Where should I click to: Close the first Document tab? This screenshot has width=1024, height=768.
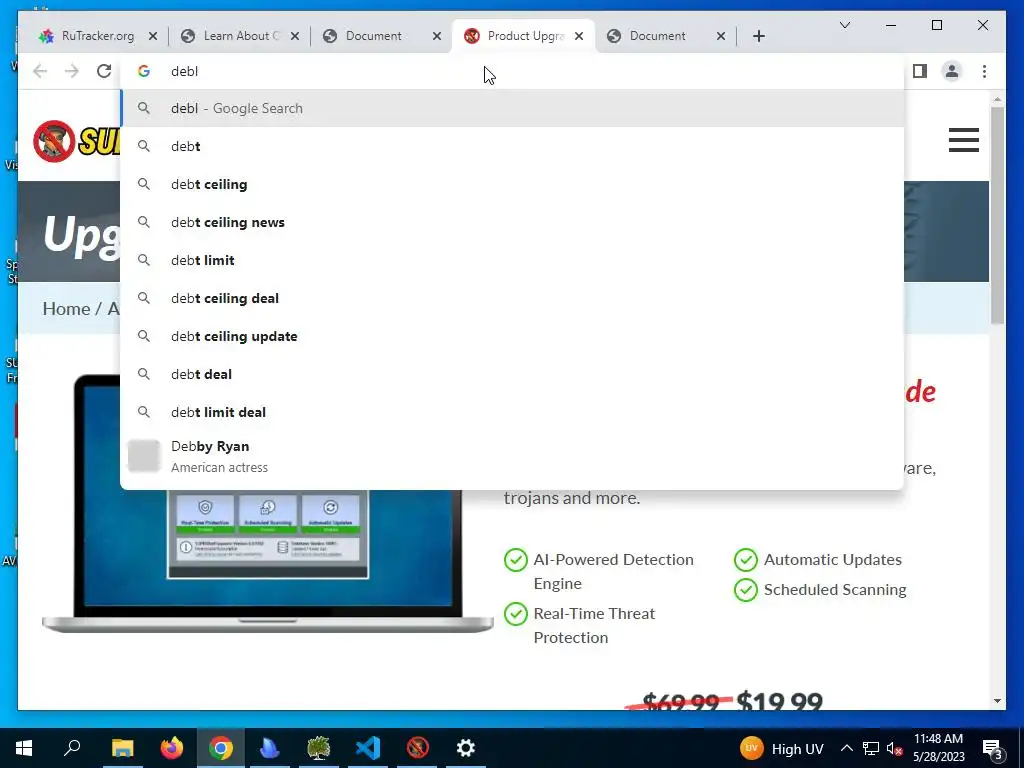437,37
